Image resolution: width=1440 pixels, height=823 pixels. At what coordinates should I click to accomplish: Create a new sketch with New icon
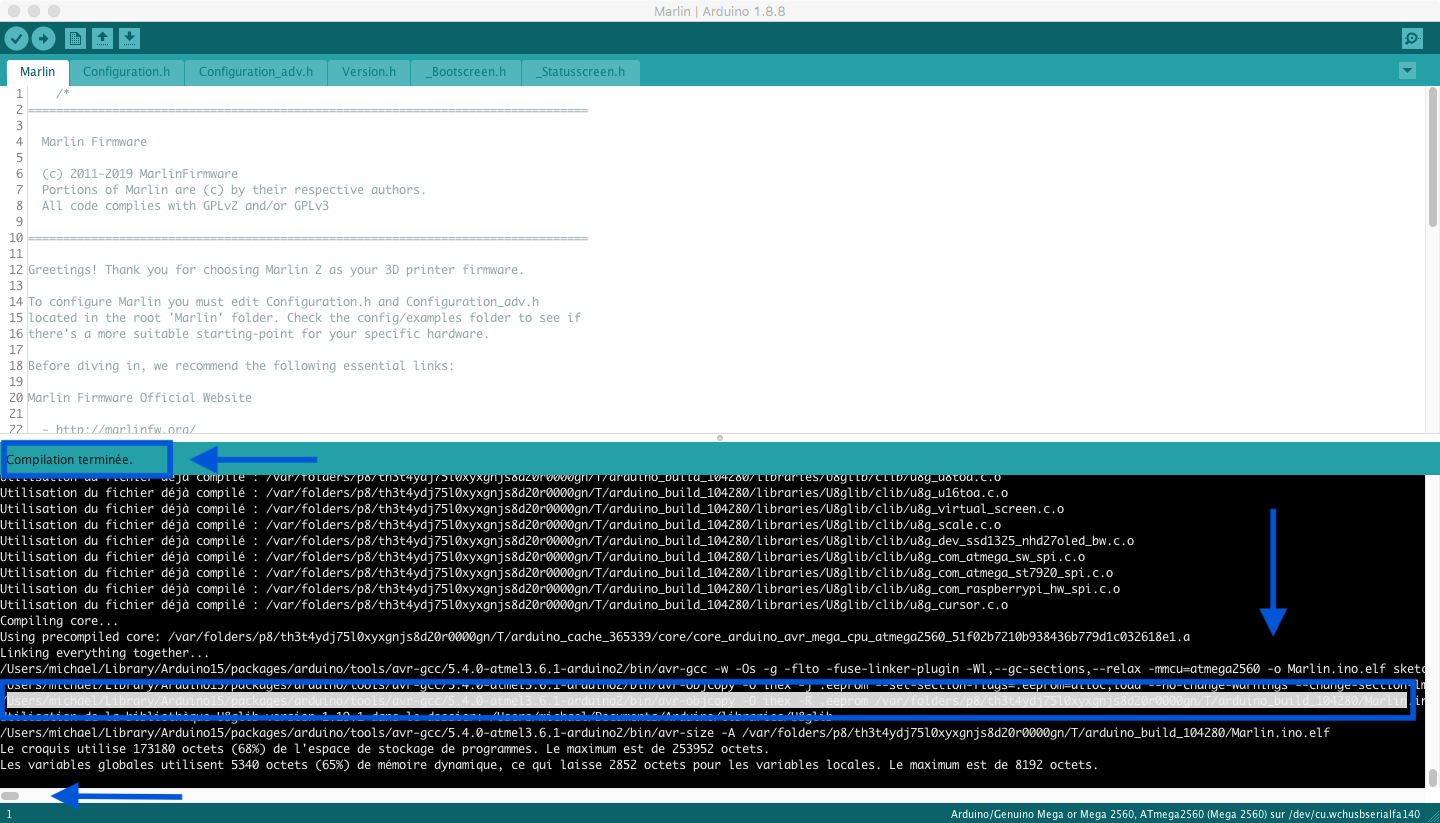click(x=75, y=39)
